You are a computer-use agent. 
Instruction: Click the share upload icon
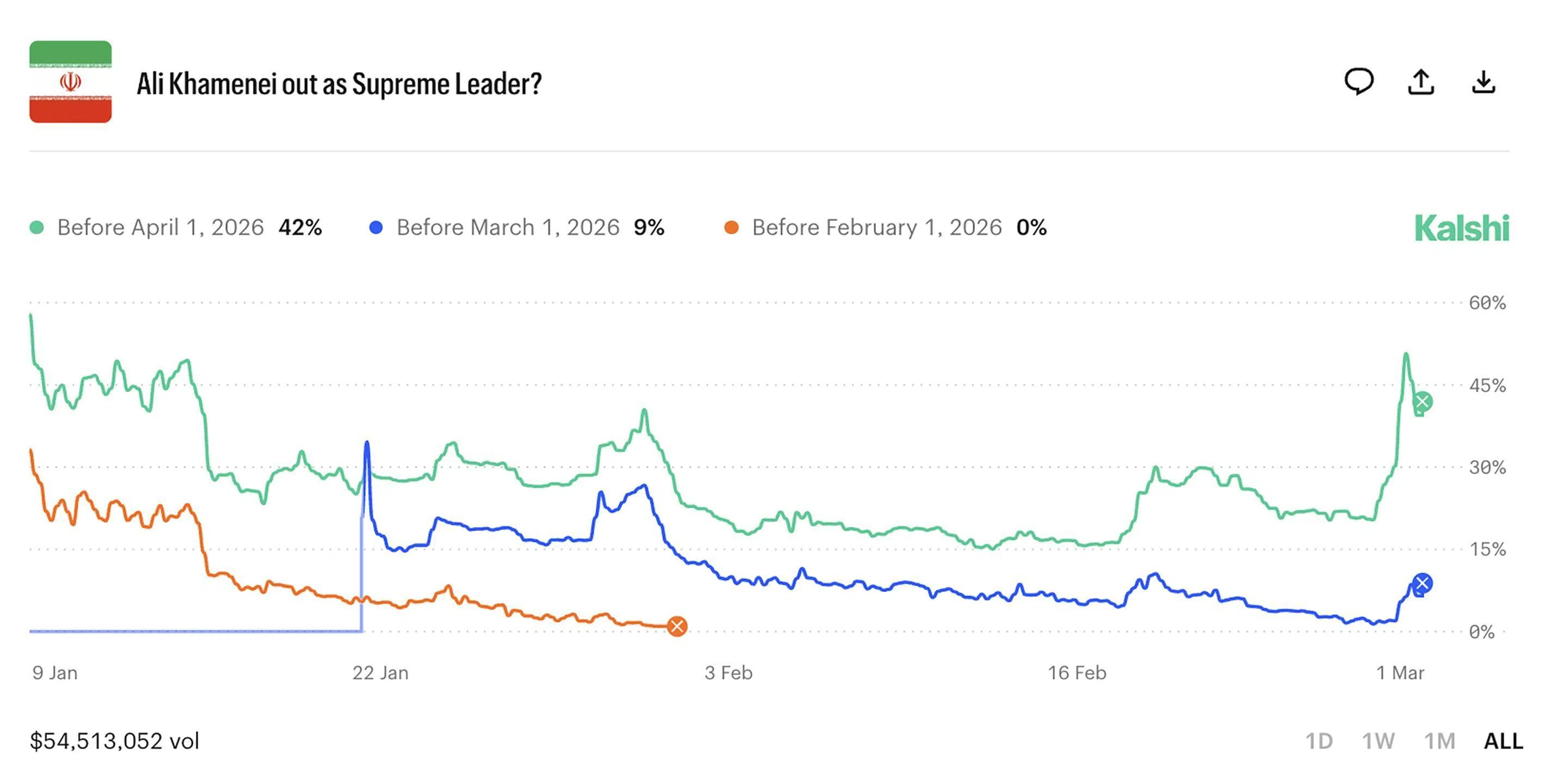pyautogui.click(x=1420, y=82)
